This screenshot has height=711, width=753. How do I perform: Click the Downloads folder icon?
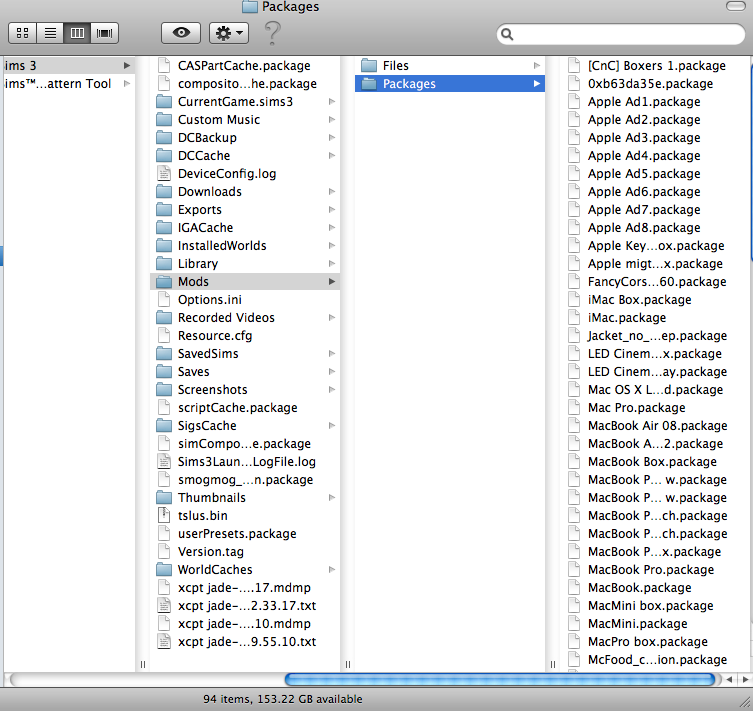click(164, 192)
